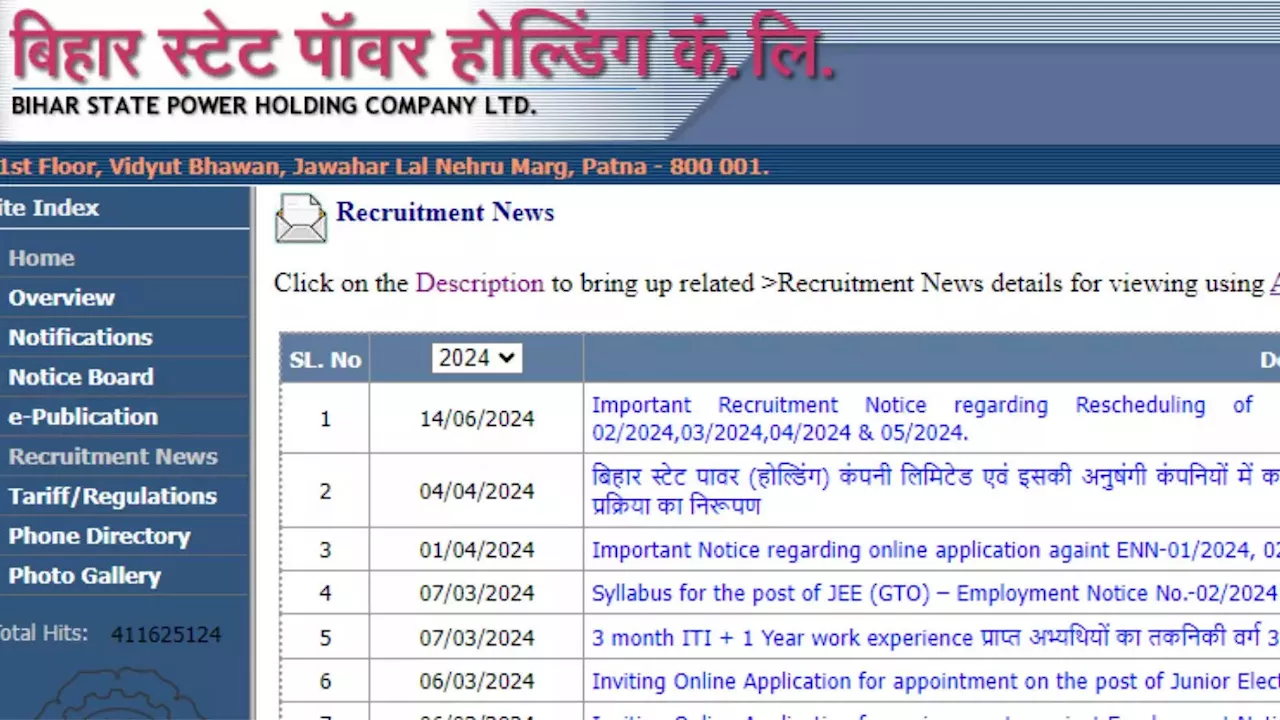This screenshot has height=720, width=1280.
Task: Open the Phone Directory
Action: click(x=100, y=536)
